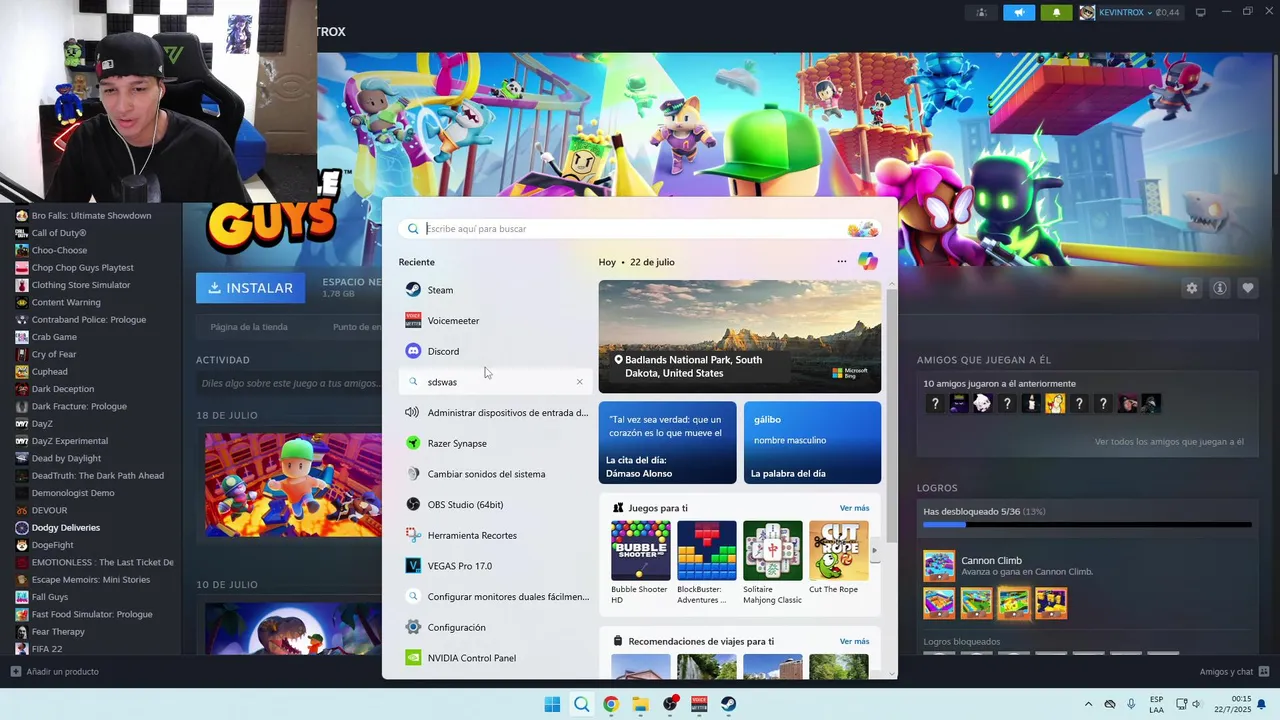This screenshot has width=1280, height=720.
Task: Click Windows Start button on taskbar
Action: point(552,704)
